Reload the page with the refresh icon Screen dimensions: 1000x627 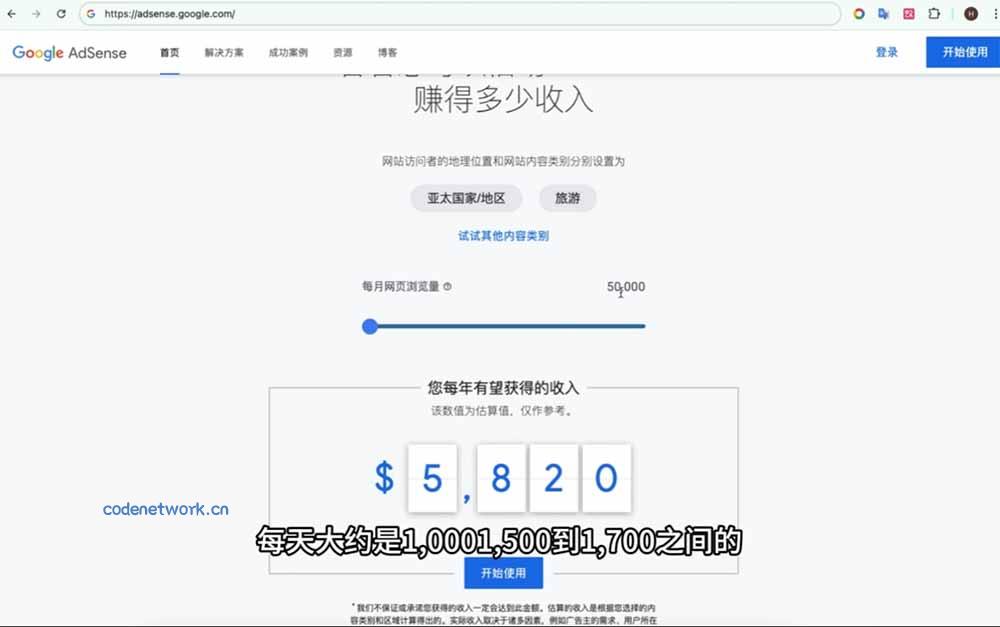click(61, 13)
